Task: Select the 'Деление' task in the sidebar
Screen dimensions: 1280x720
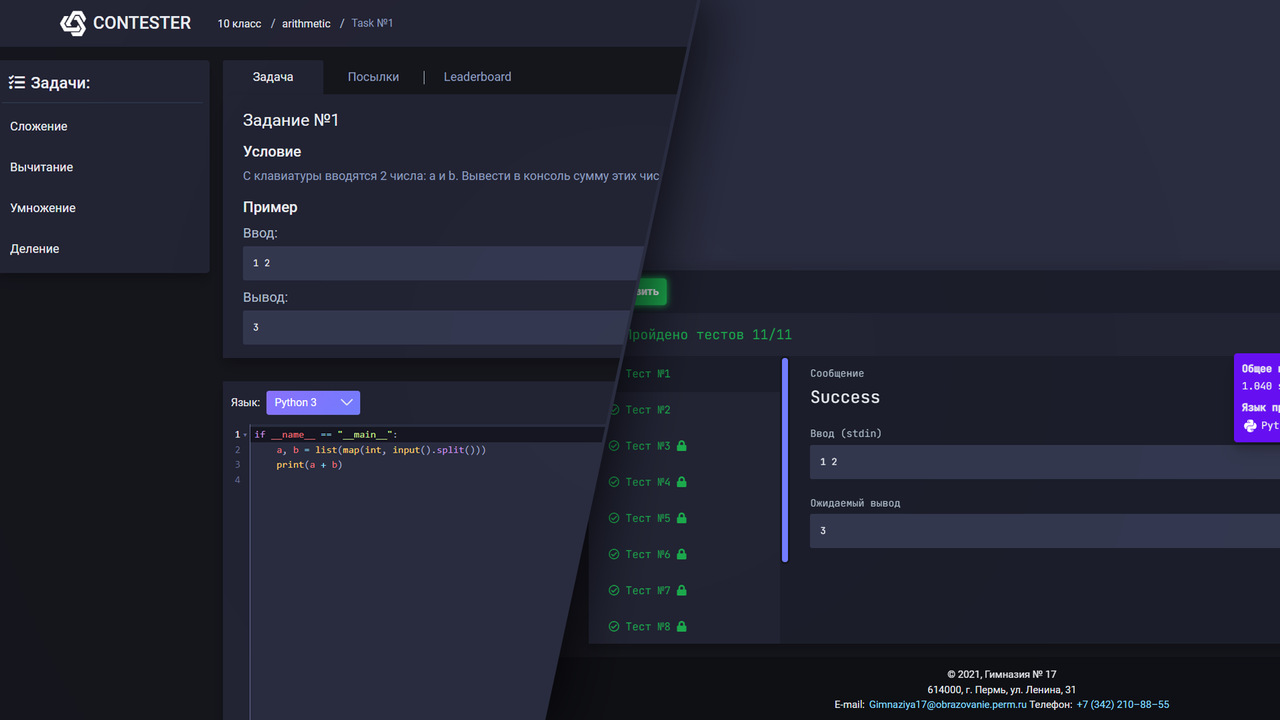Action: tap(35, 249)
